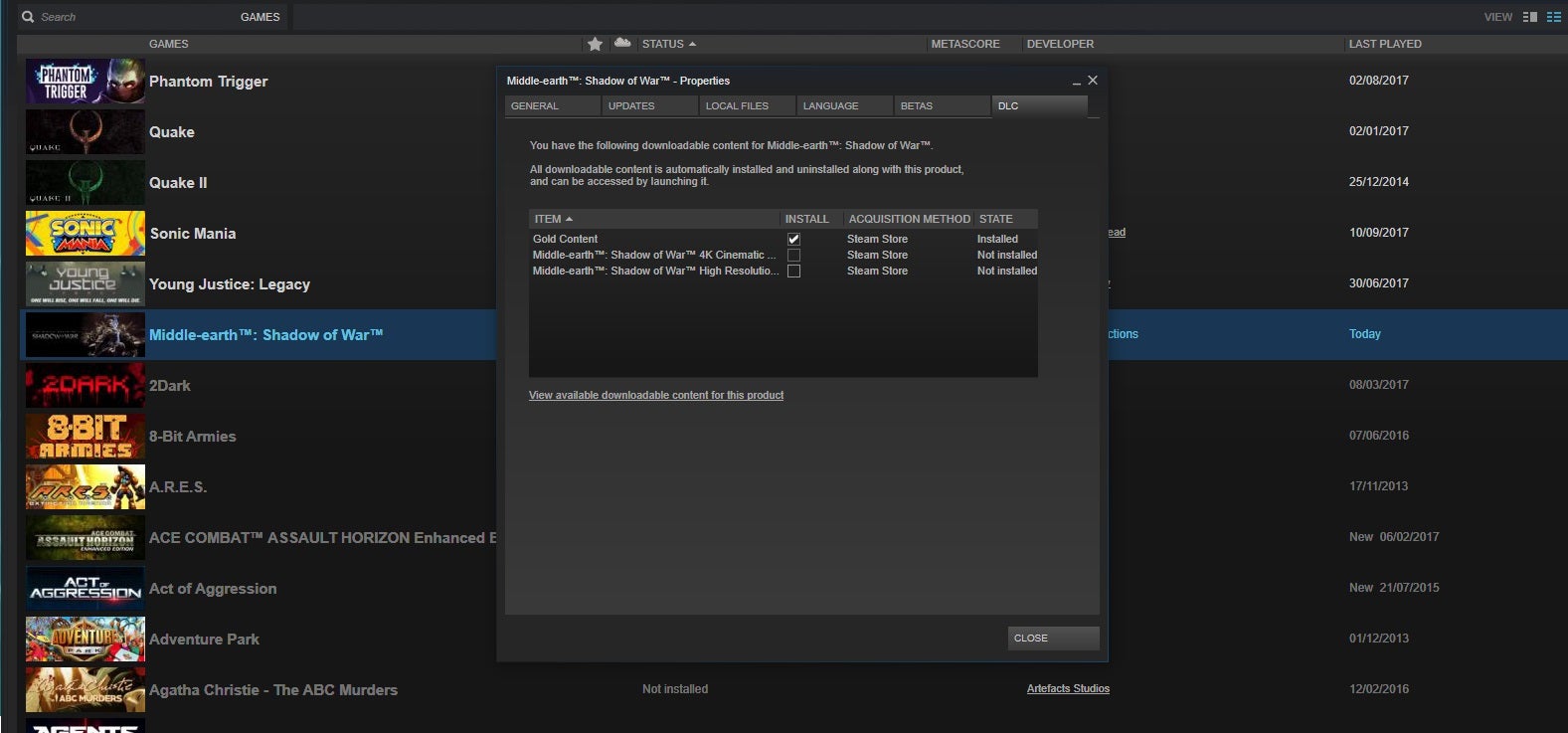Viewport: 1568px width, 733px height.
Task: Select the 8-Bit Armies logo
Action: click(x=86, y=437)
